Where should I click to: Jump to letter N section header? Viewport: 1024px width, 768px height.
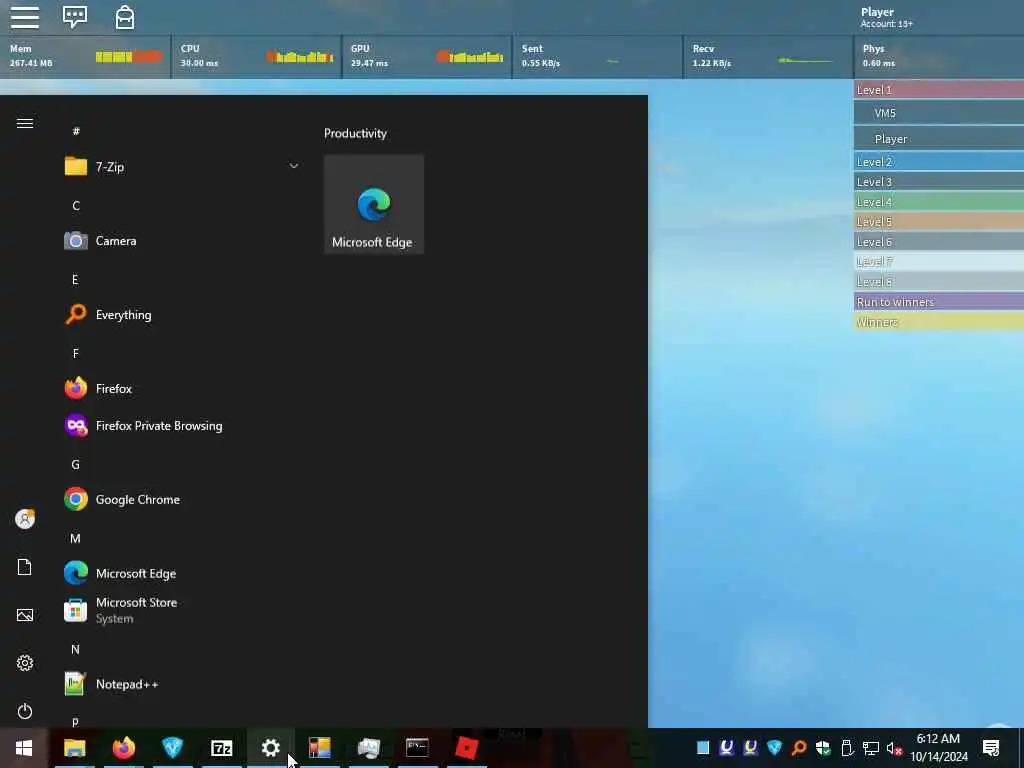(76, 649)
